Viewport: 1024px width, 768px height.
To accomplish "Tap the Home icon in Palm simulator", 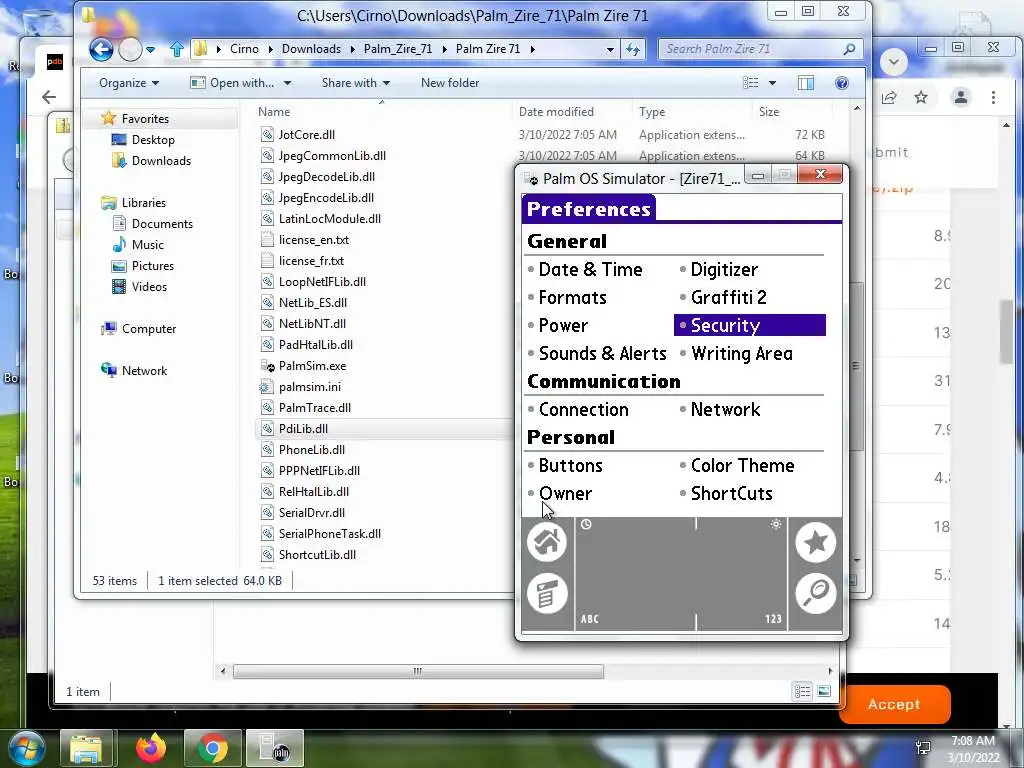I will [547, 542].
